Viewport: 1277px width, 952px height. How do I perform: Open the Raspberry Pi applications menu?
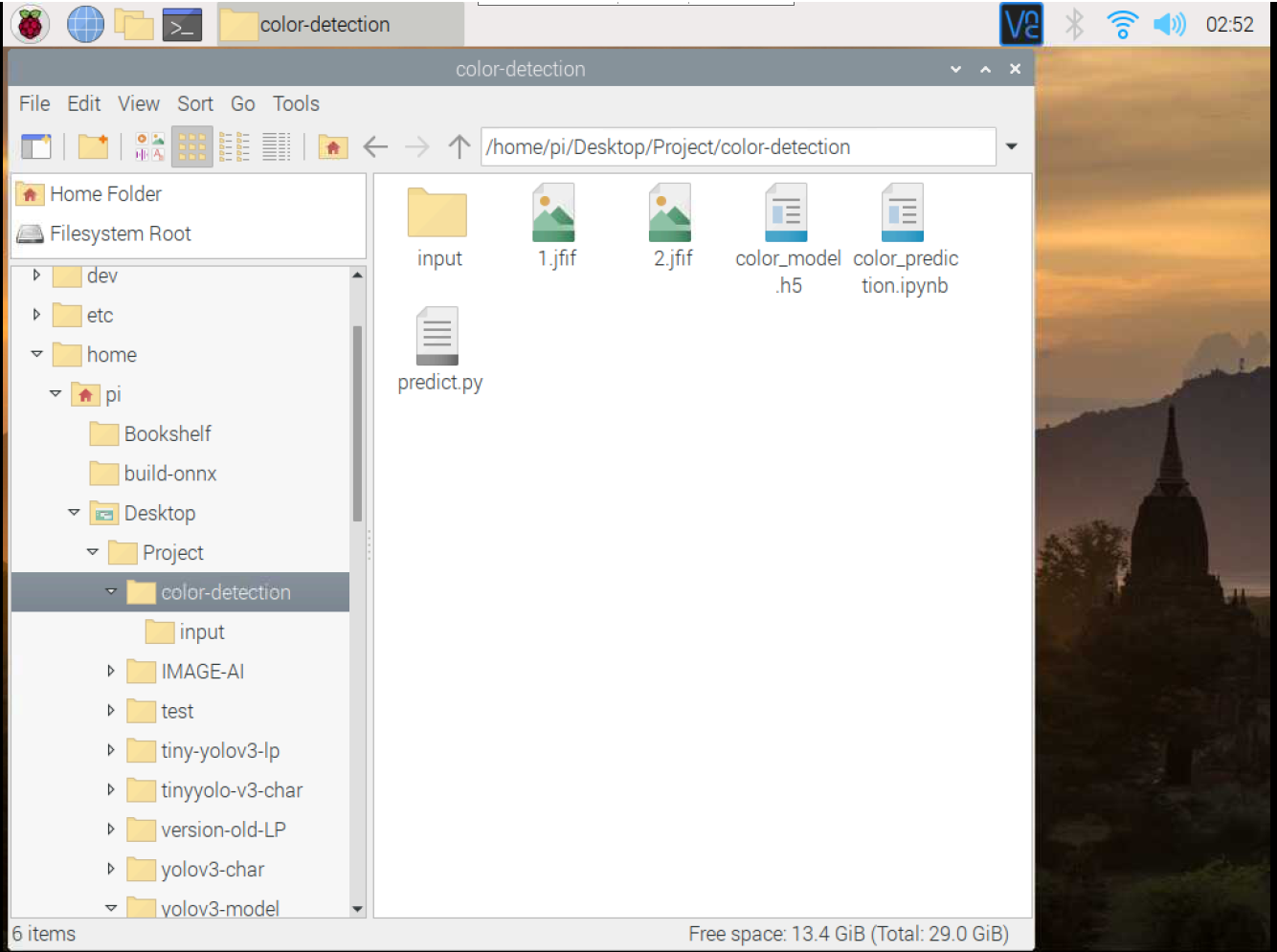click(31, 25)
